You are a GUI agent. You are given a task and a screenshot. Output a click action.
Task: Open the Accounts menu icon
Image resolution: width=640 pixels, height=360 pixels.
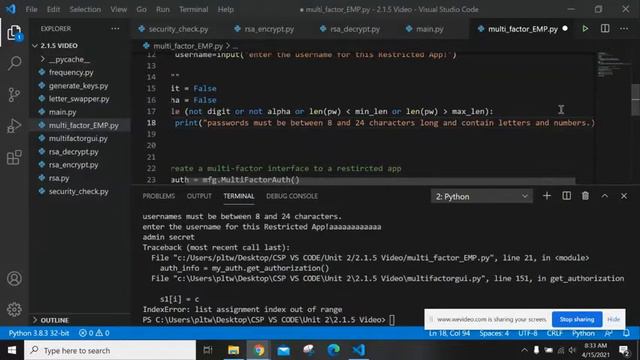[x=14, y=278]
